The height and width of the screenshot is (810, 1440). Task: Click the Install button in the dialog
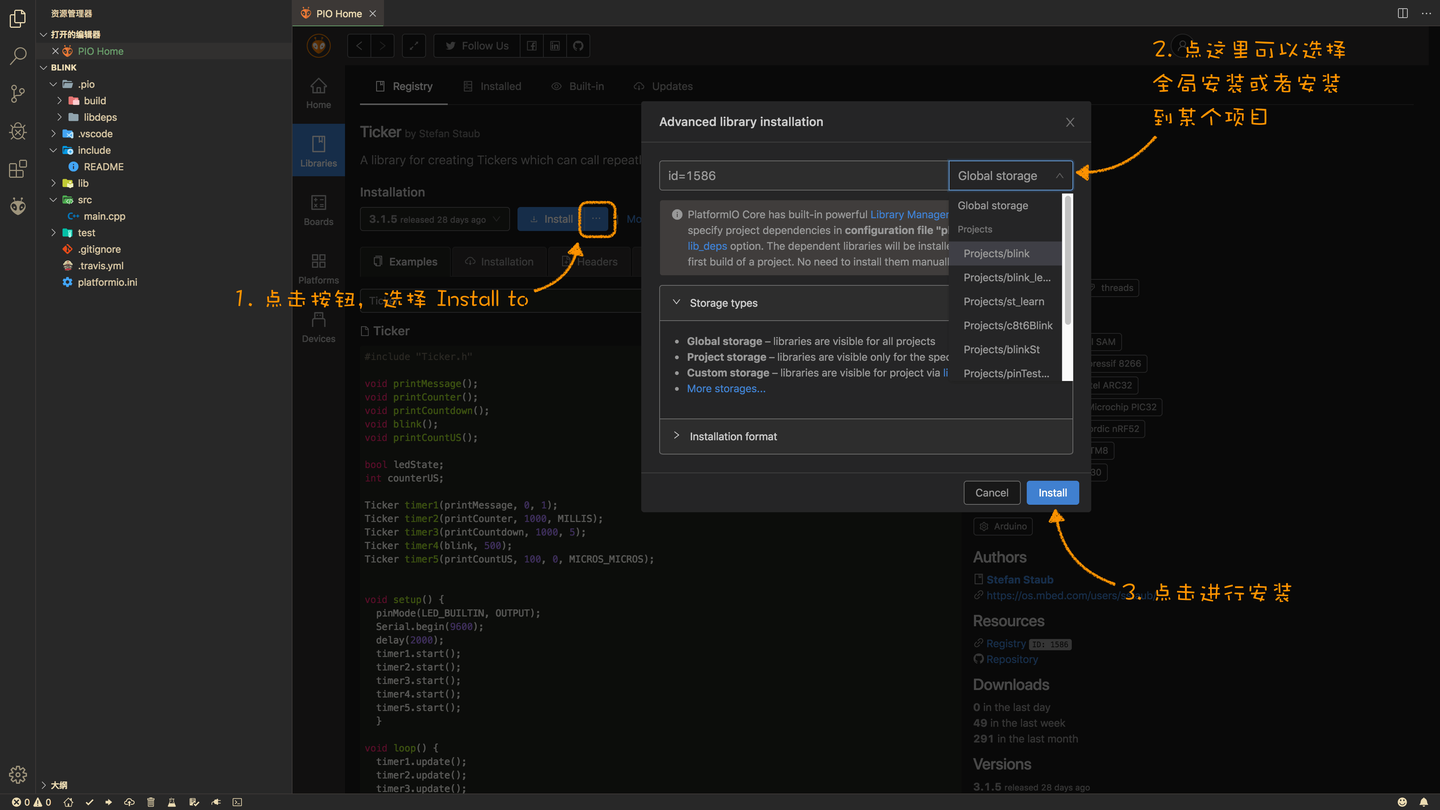tap(1052, 492)
